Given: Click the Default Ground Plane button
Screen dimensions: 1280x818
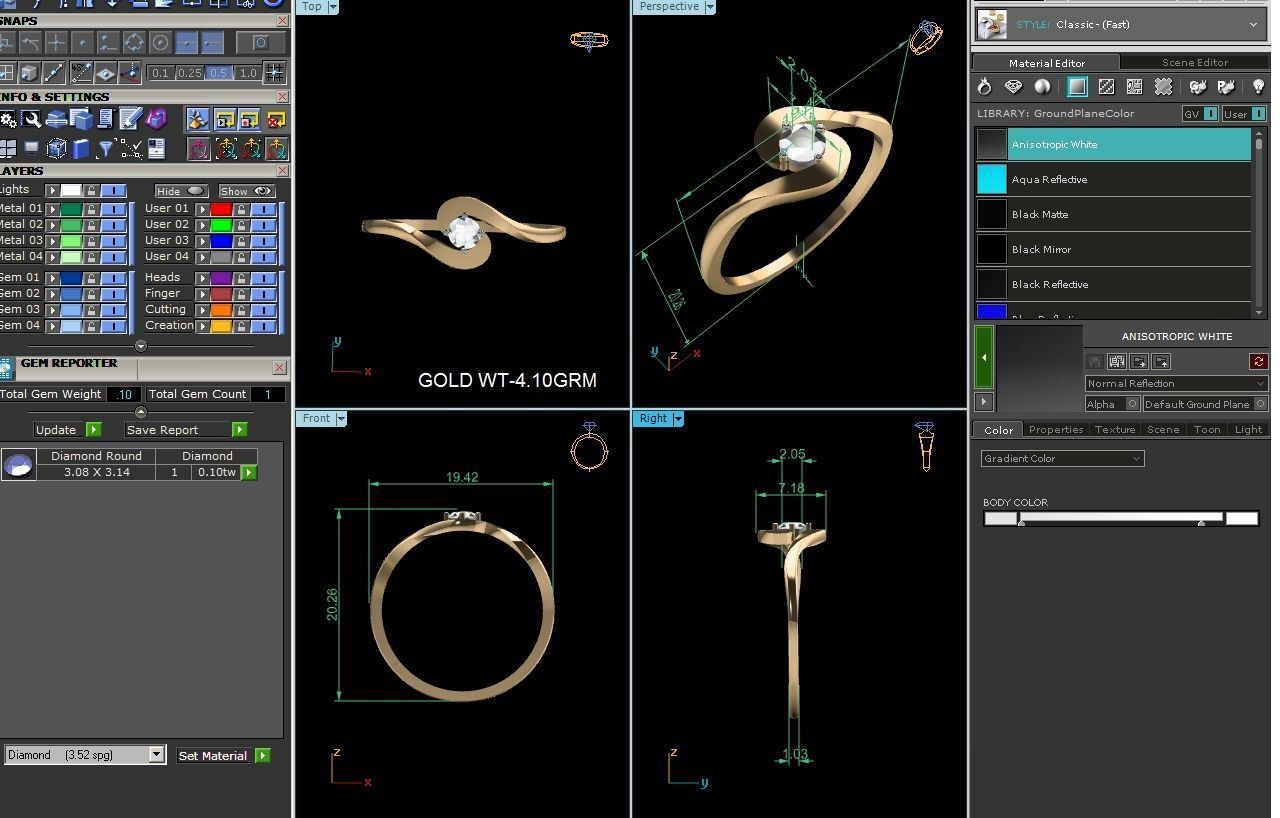Looking at the screenshot, I should pos(1205,404).
